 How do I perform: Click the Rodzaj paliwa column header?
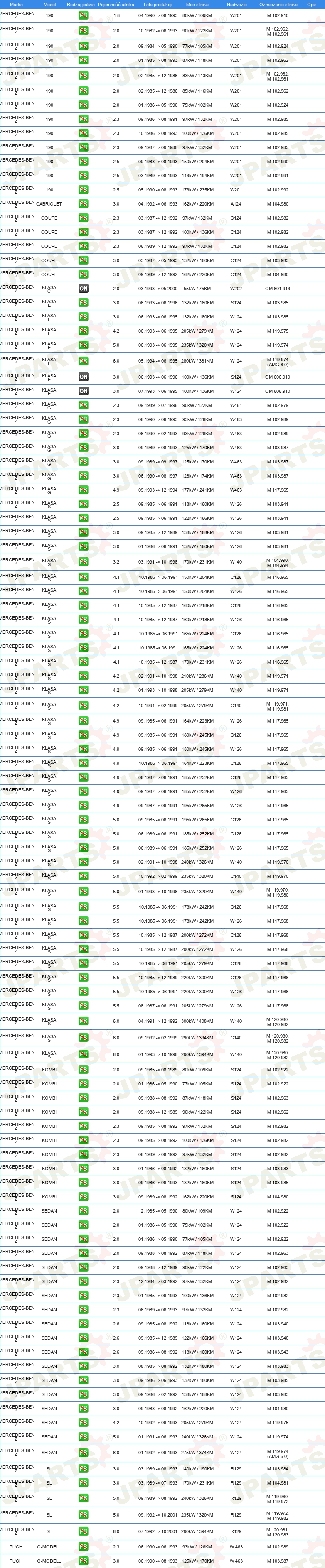[x=81, y=4]
